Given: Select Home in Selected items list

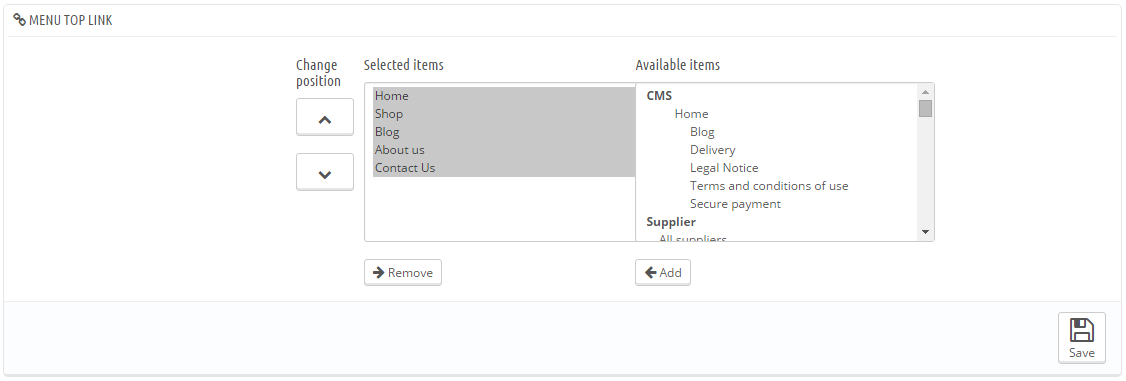Looking at the screenshot, I should tap(504, 96).
